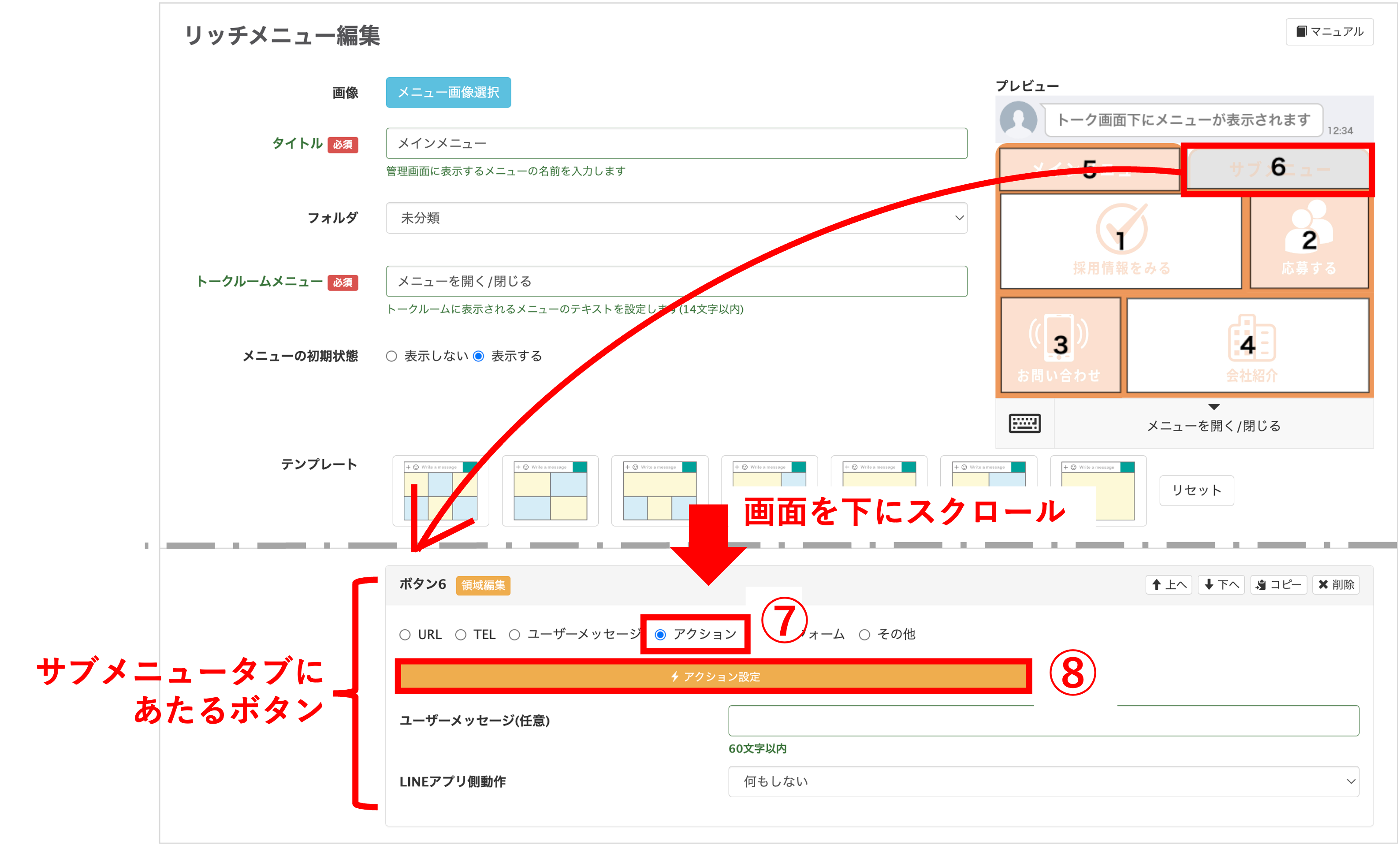Screen dimensions: 1400x844
Task: Click preview area 6 sub menu tab
Action: pos(1277,169)
